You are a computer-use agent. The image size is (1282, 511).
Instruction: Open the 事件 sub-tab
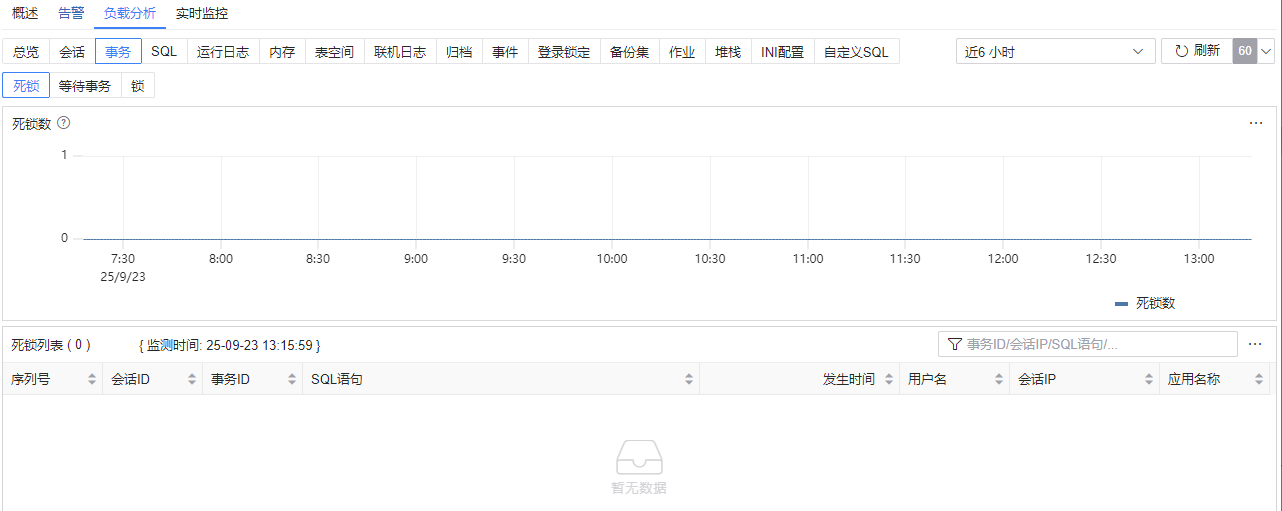505,52
